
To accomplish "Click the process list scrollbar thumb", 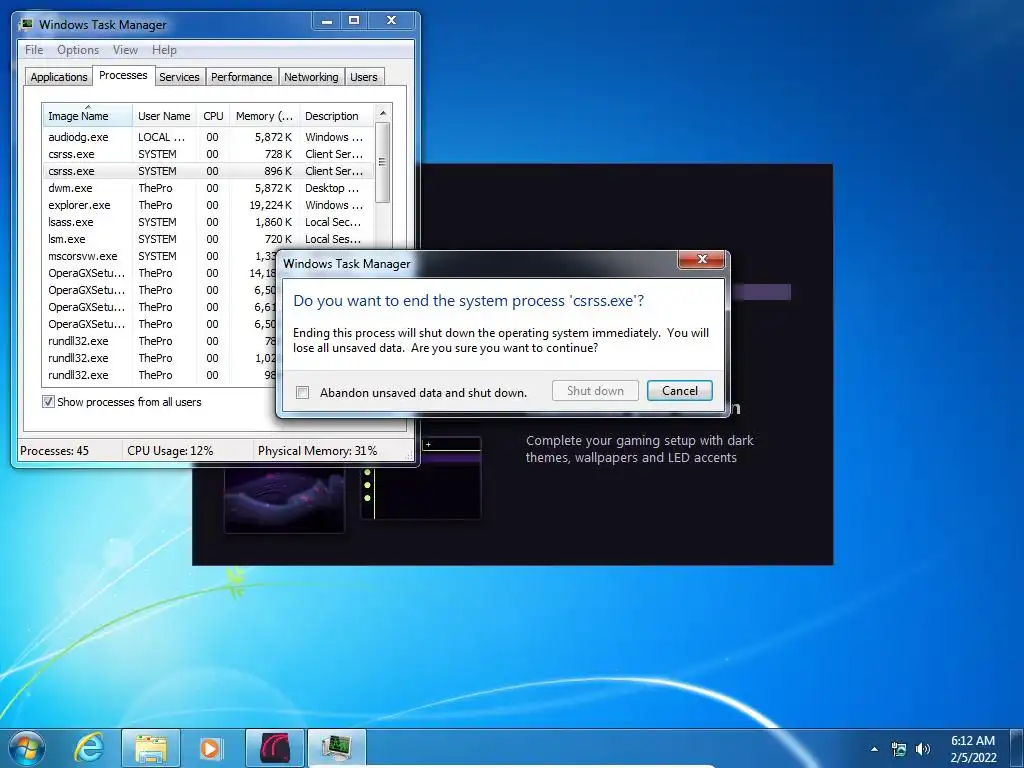I will click(383, 162).
